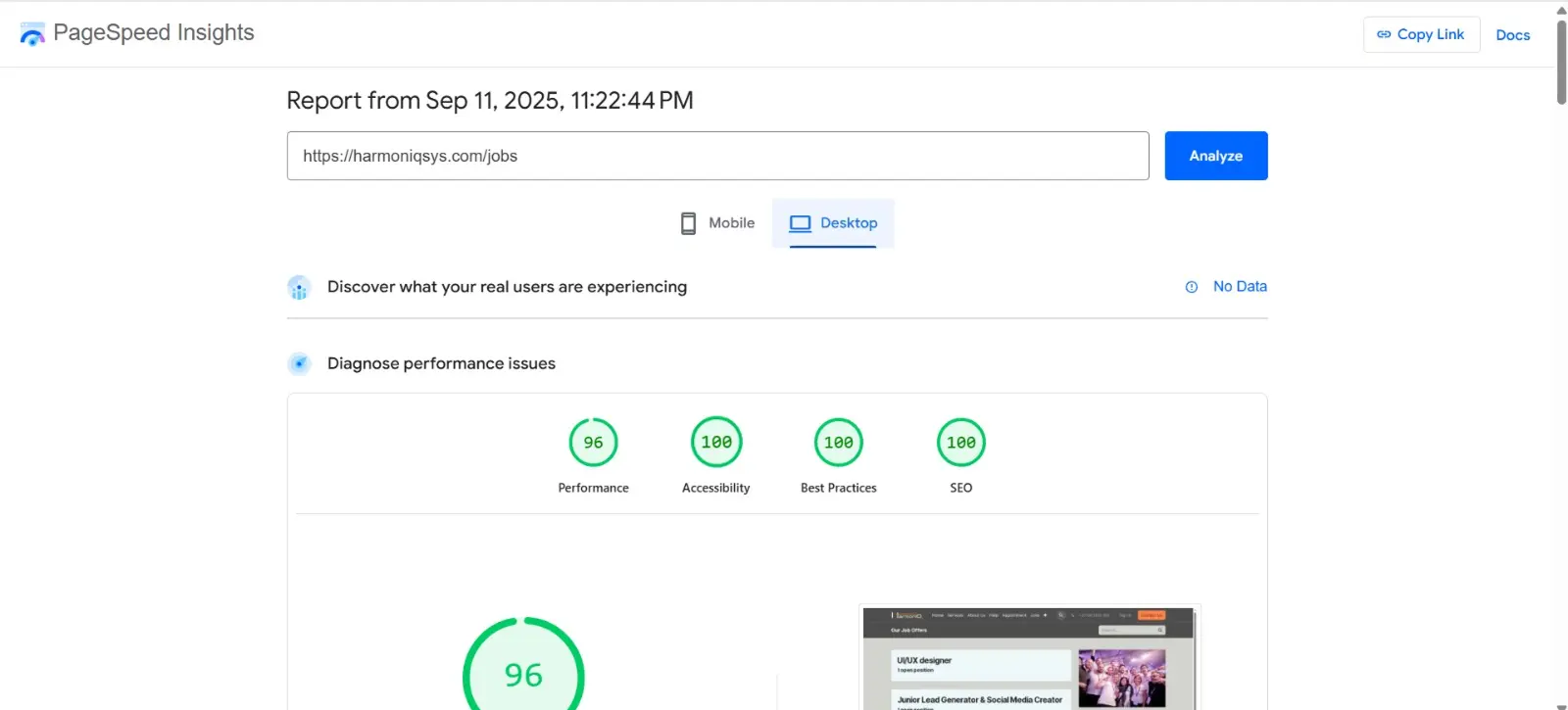This screenshot has height=710, width=1568.
Task: Click the Desktop monitor icon
Action: click(800, 223)
